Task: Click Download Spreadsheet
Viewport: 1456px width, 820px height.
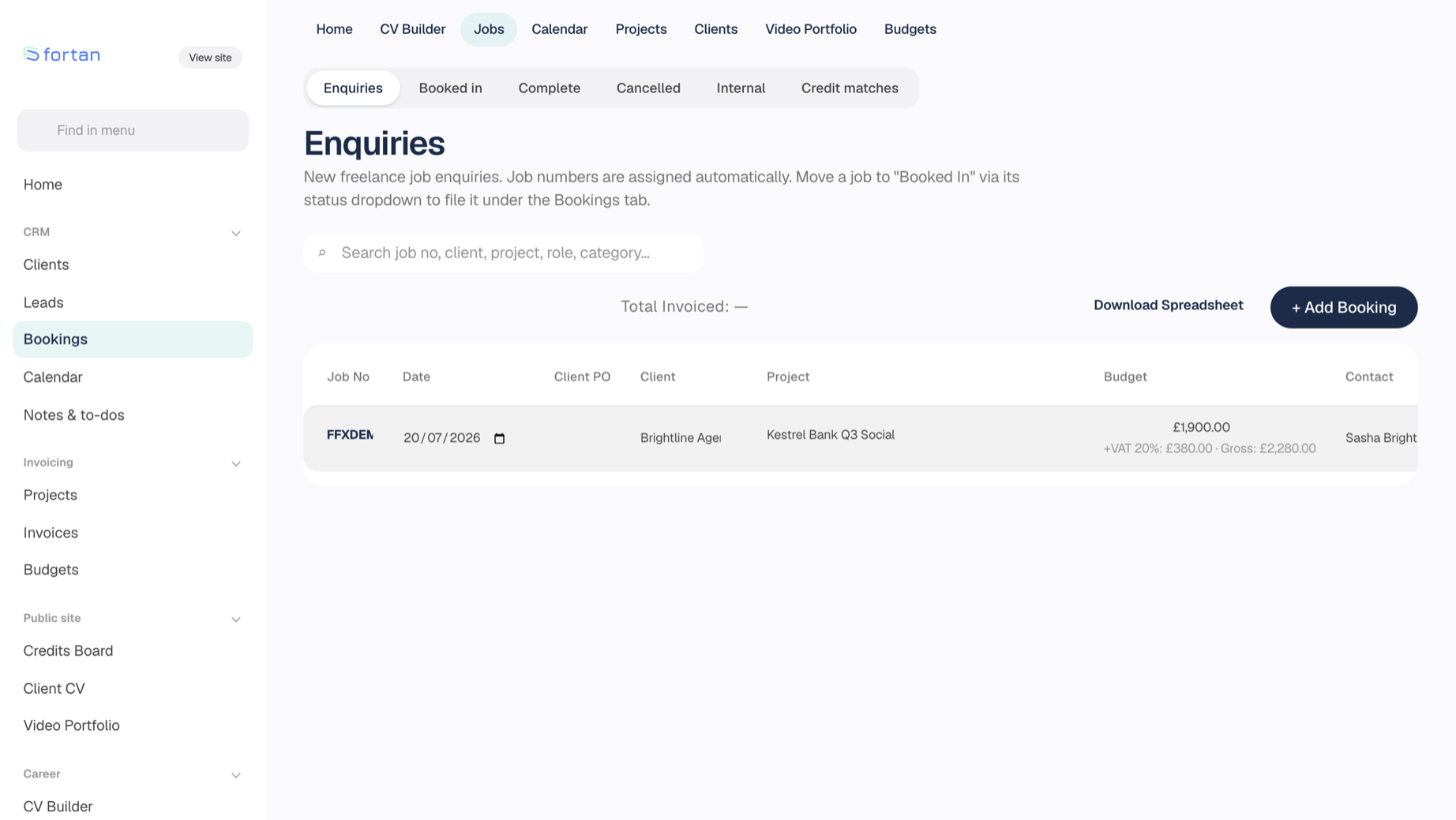Action: click(x=1168, y=305)
